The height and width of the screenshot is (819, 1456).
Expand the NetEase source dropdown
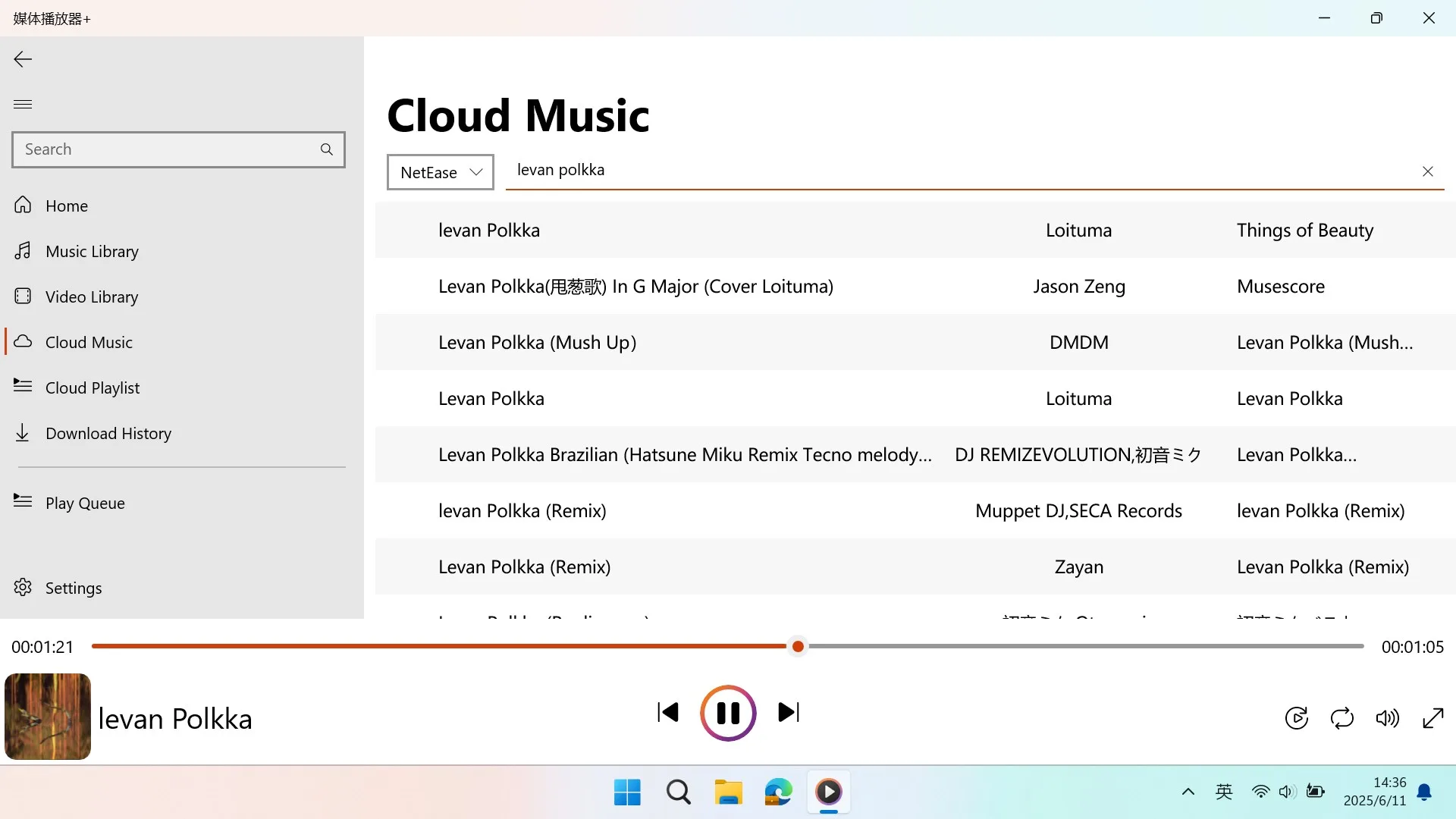pyautogui.click(x=440, y=172)
